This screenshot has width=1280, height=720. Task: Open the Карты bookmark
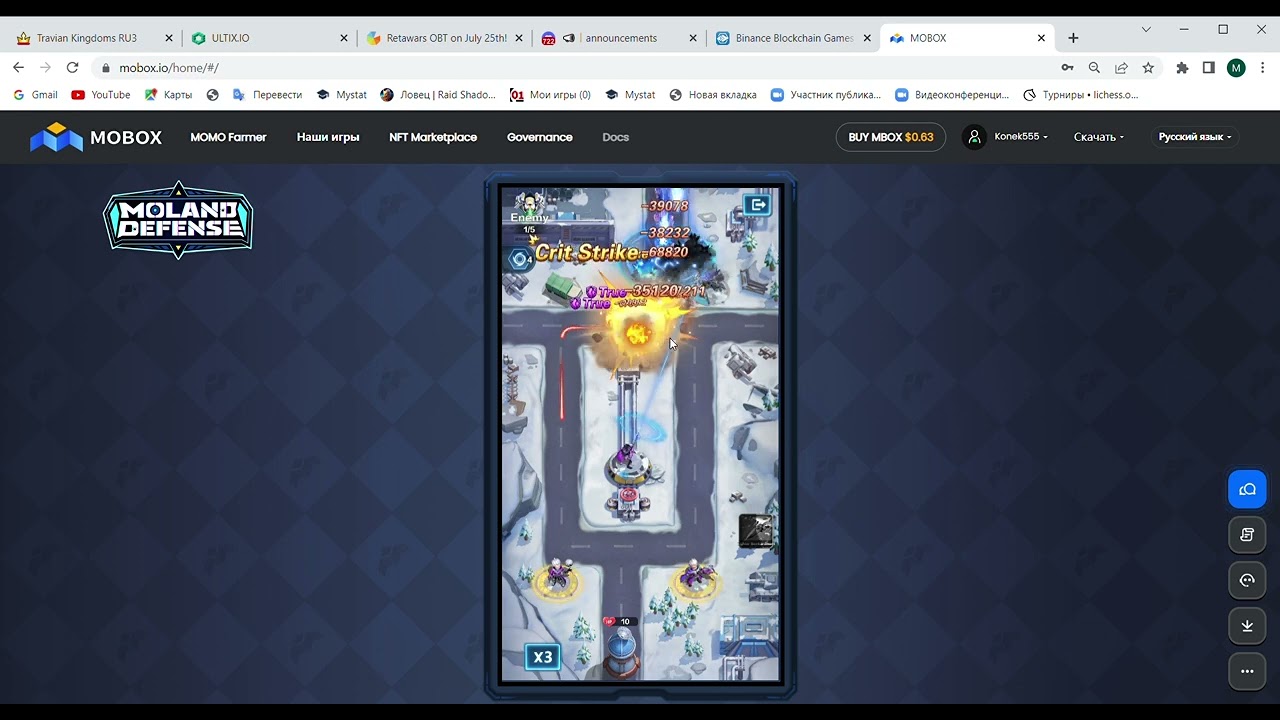pos(168,95)
